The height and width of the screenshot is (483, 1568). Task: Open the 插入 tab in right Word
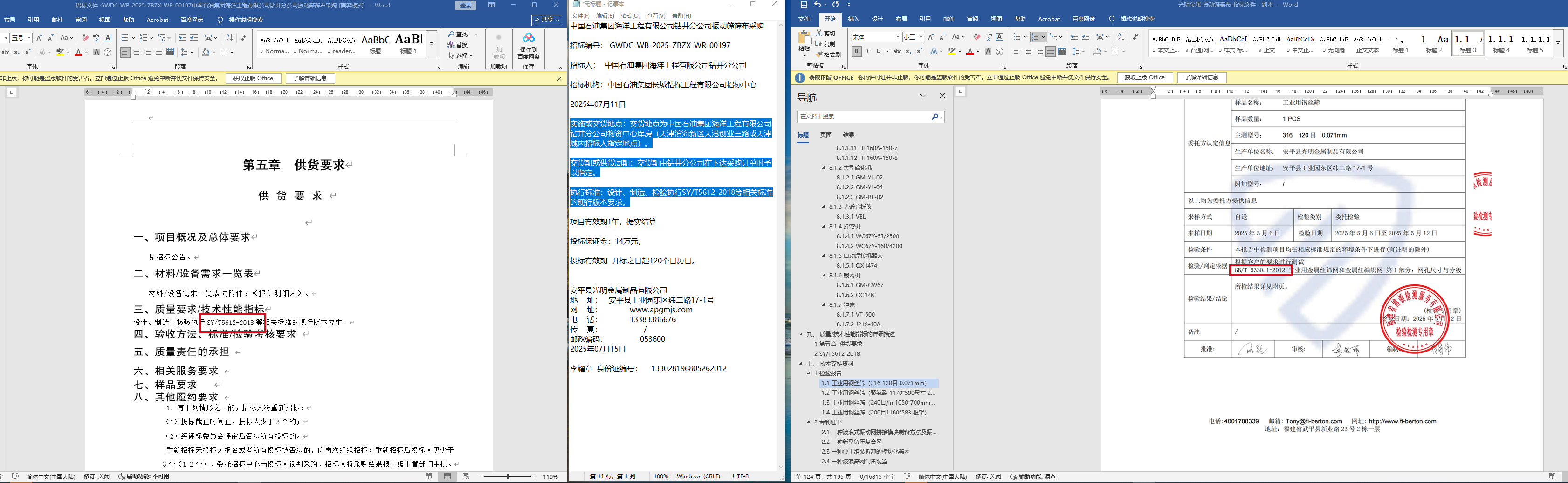853,20
